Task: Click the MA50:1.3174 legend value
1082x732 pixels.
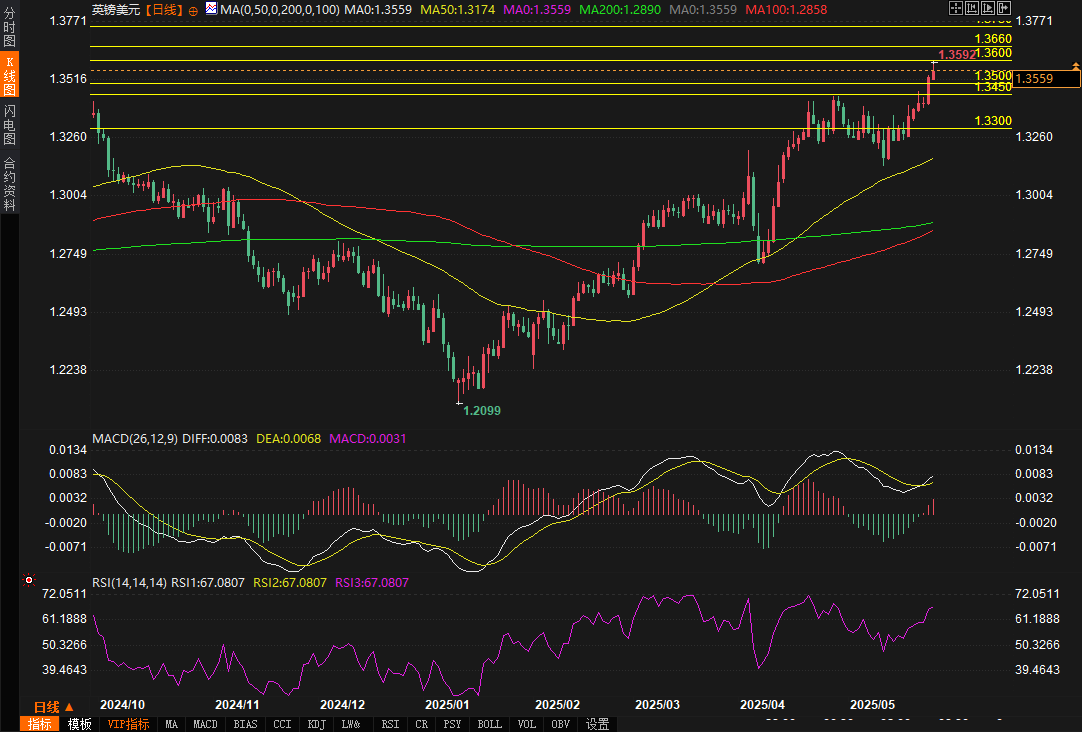Action: pyautogui.click(x=458, y=10)
